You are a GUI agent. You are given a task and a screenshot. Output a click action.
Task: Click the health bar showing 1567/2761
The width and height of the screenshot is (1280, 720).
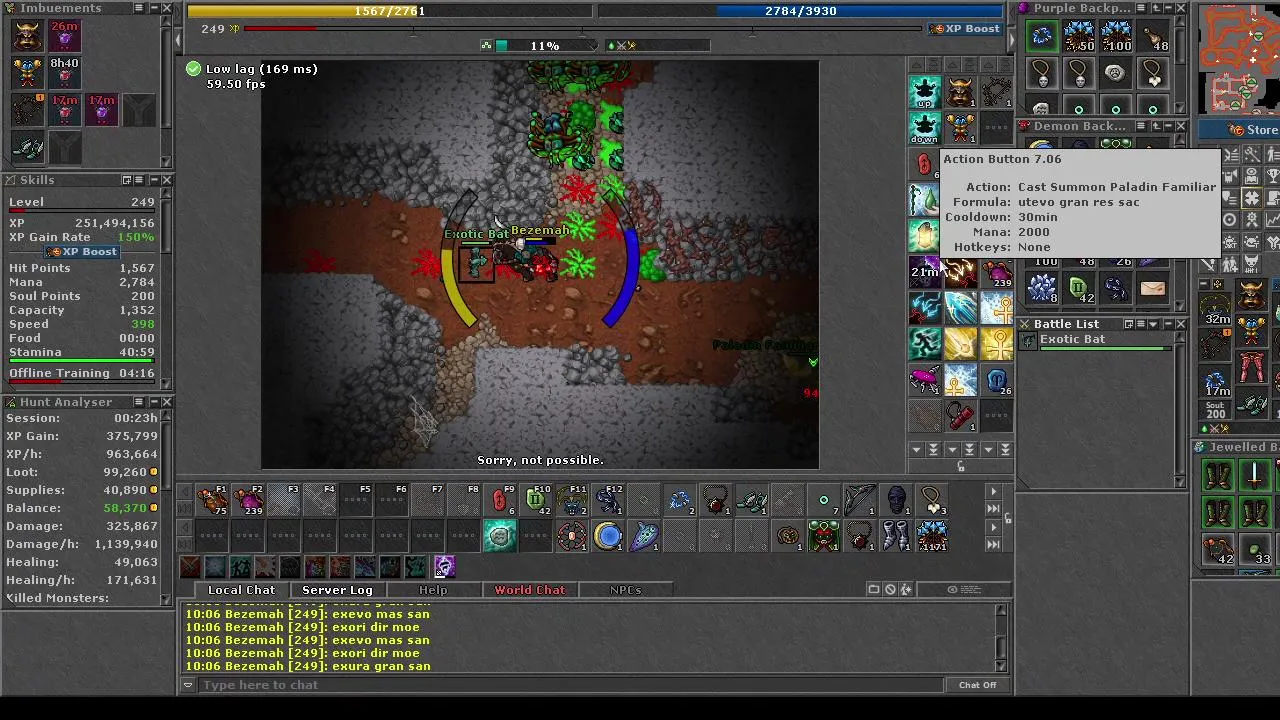[390, 11]
